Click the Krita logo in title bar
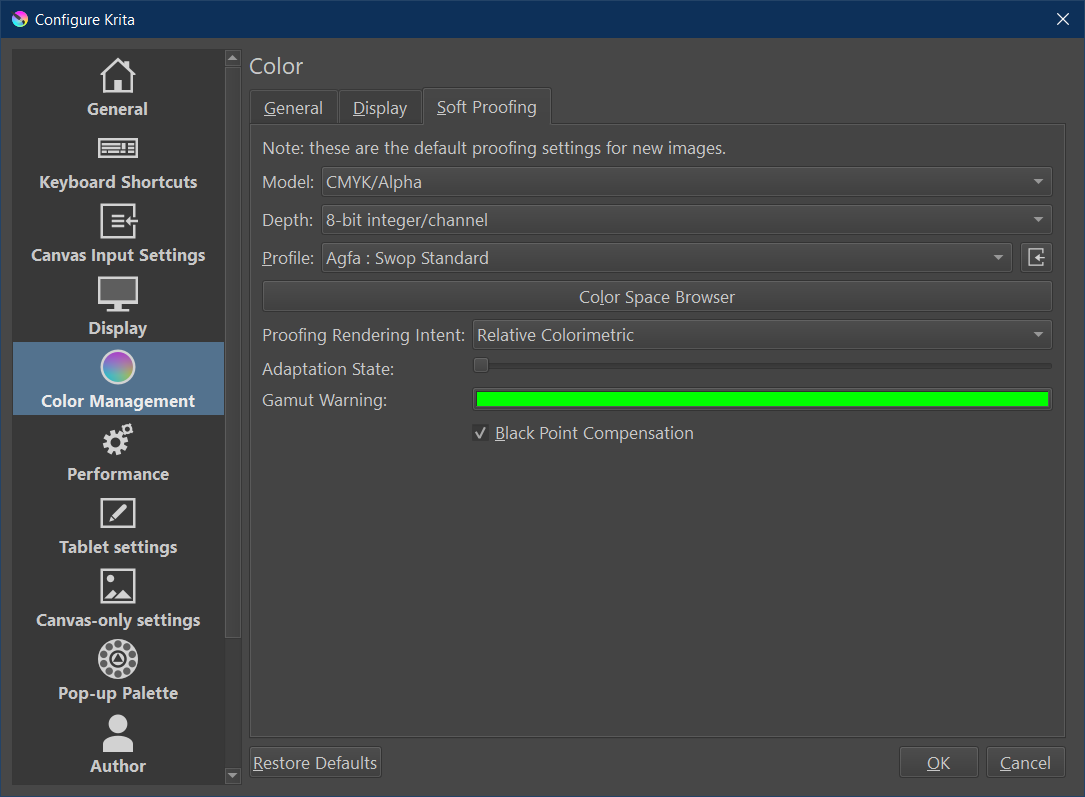 tap(19, 19)
